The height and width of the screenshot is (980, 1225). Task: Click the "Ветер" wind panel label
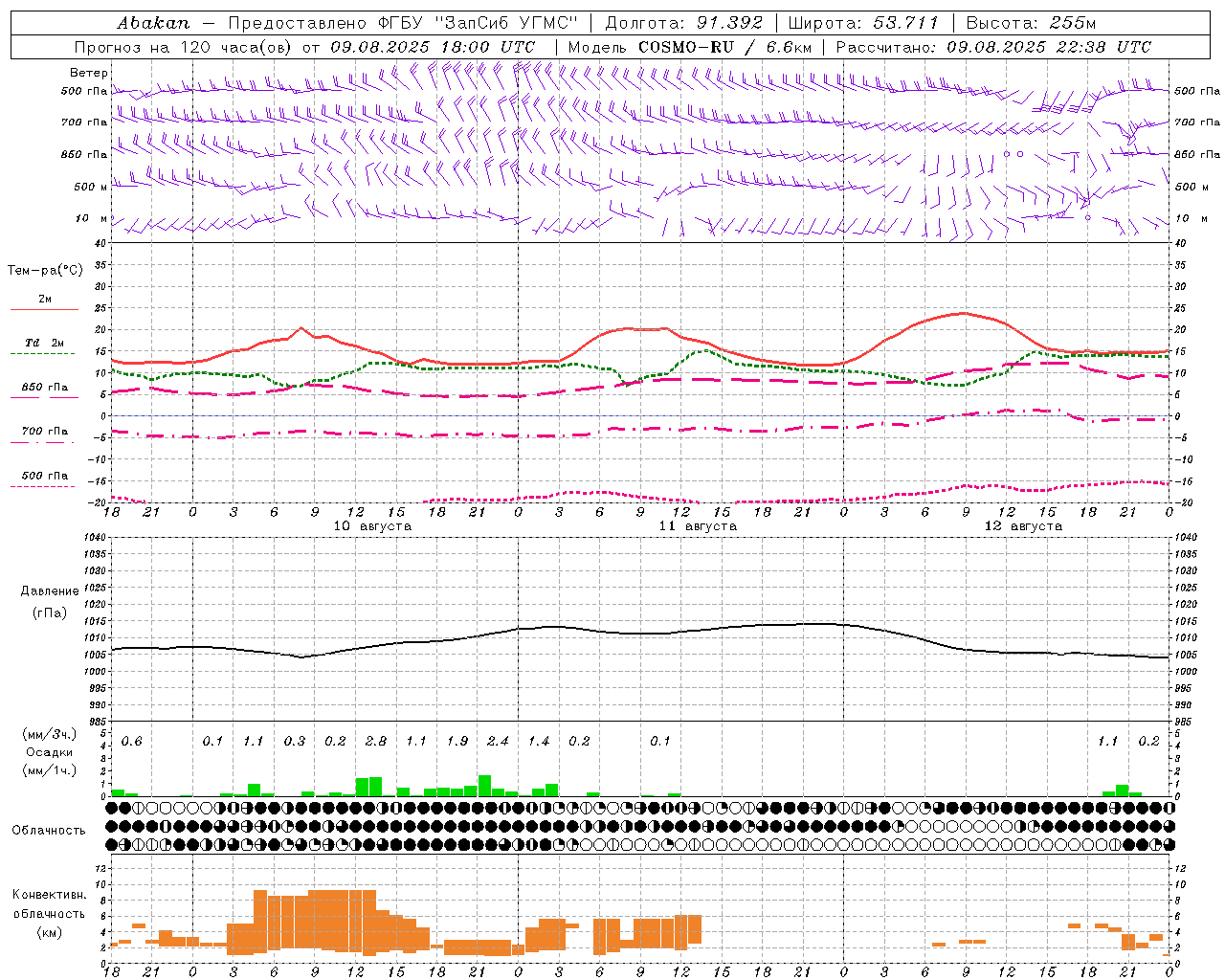click(x=89, y=73)
